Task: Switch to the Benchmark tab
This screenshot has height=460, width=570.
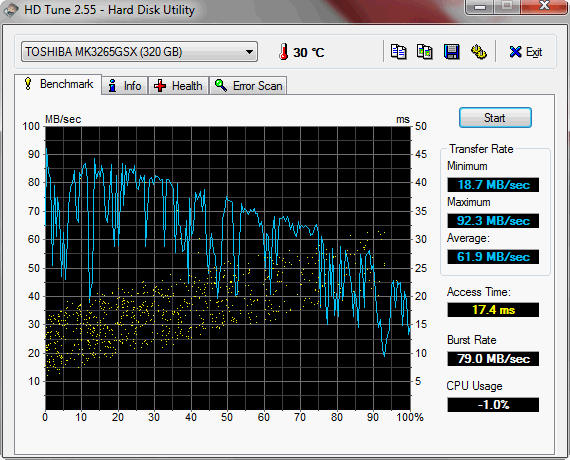Action: [x=58, y=84]
